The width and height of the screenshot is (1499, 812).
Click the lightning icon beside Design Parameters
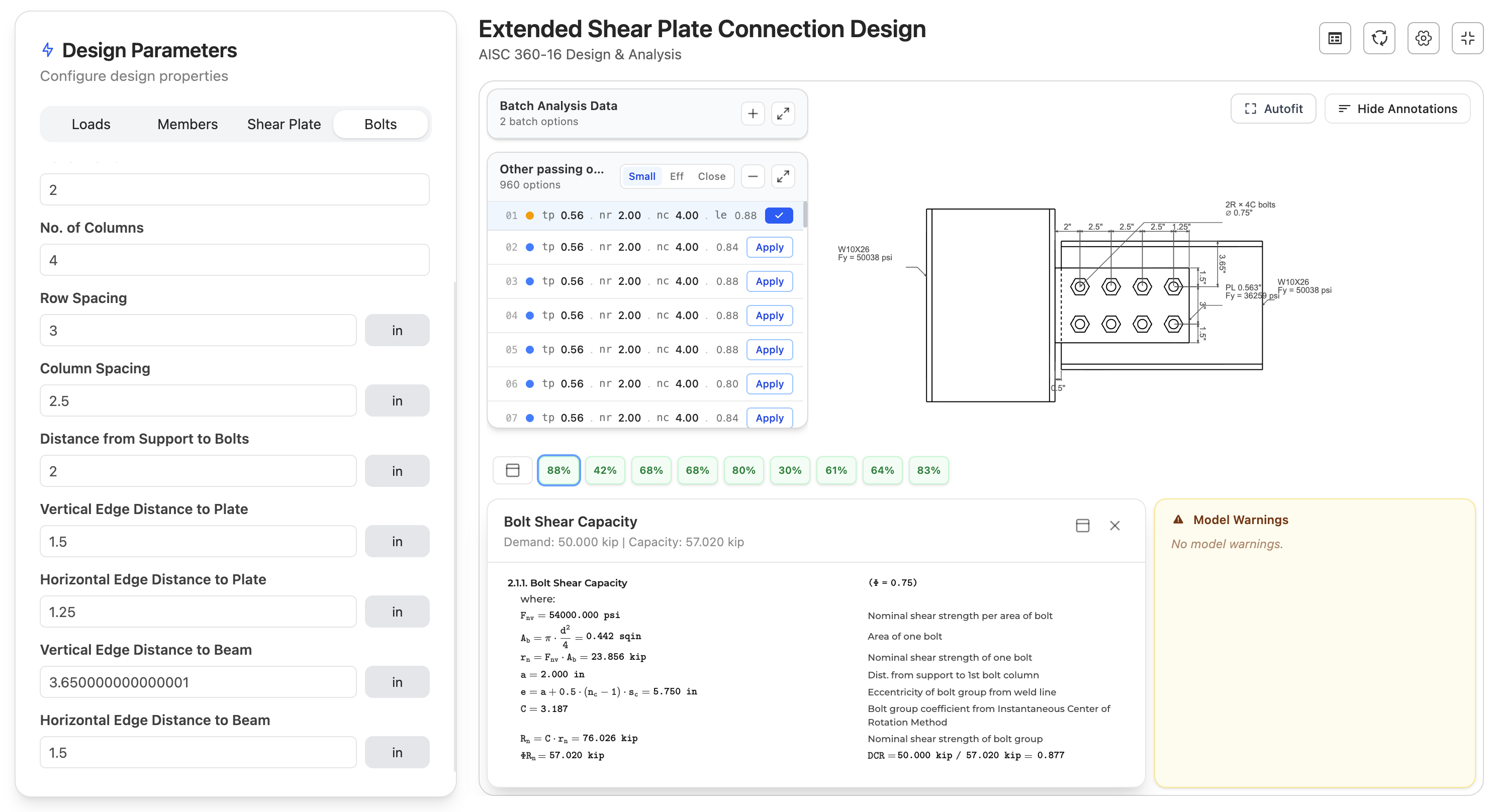pyautogui.click(x=48, y=50)
